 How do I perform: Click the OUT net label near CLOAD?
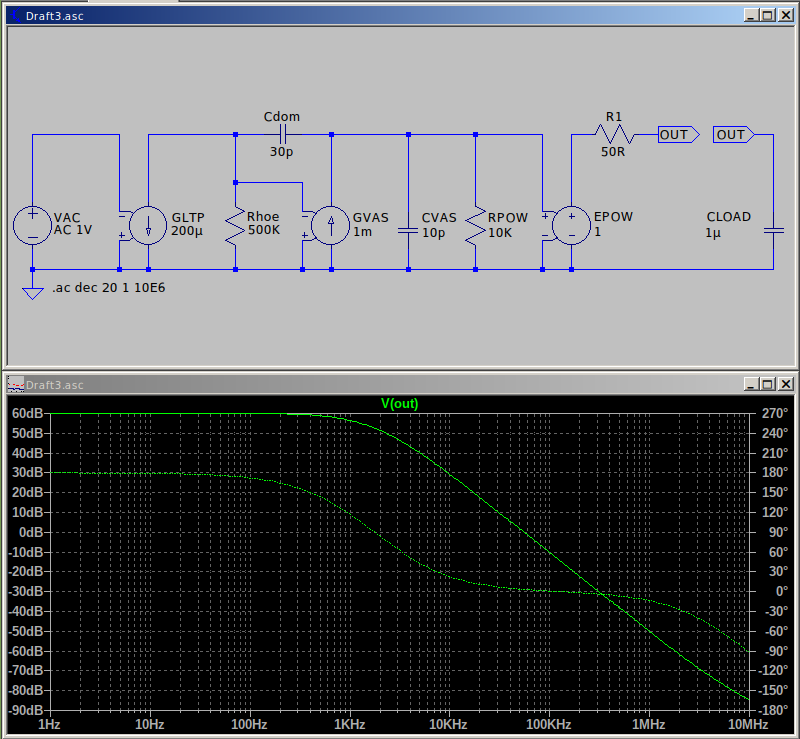(x=733, y=135)
